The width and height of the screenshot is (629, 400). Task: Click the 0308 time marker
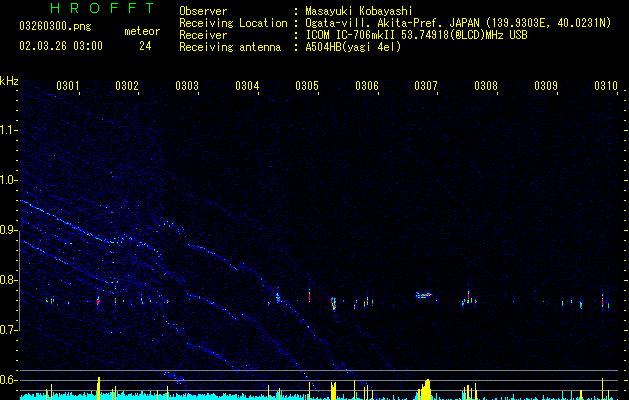coord(486,86)
